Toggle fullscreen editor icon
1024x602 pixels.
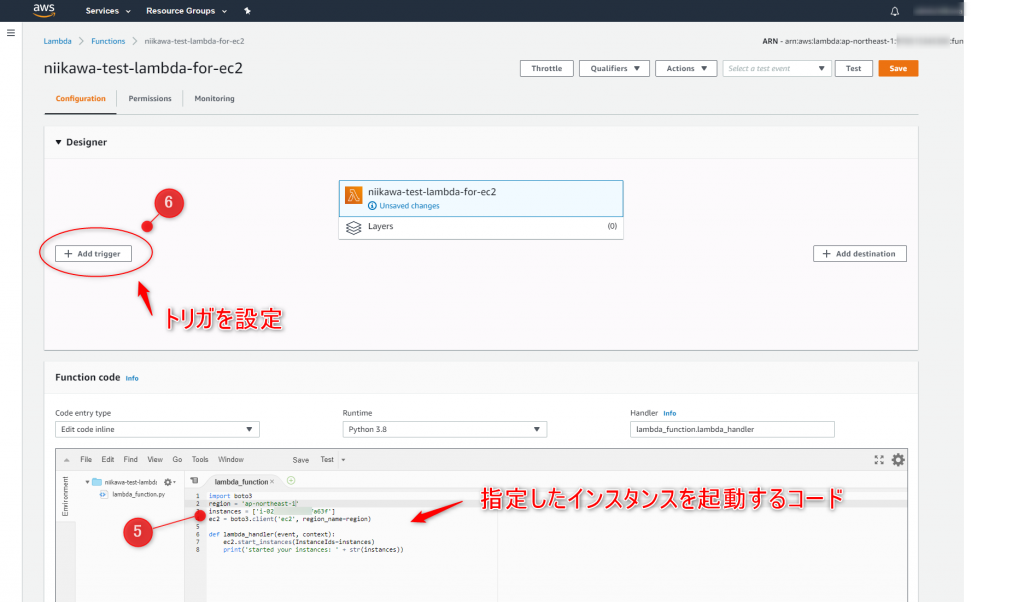879,460
